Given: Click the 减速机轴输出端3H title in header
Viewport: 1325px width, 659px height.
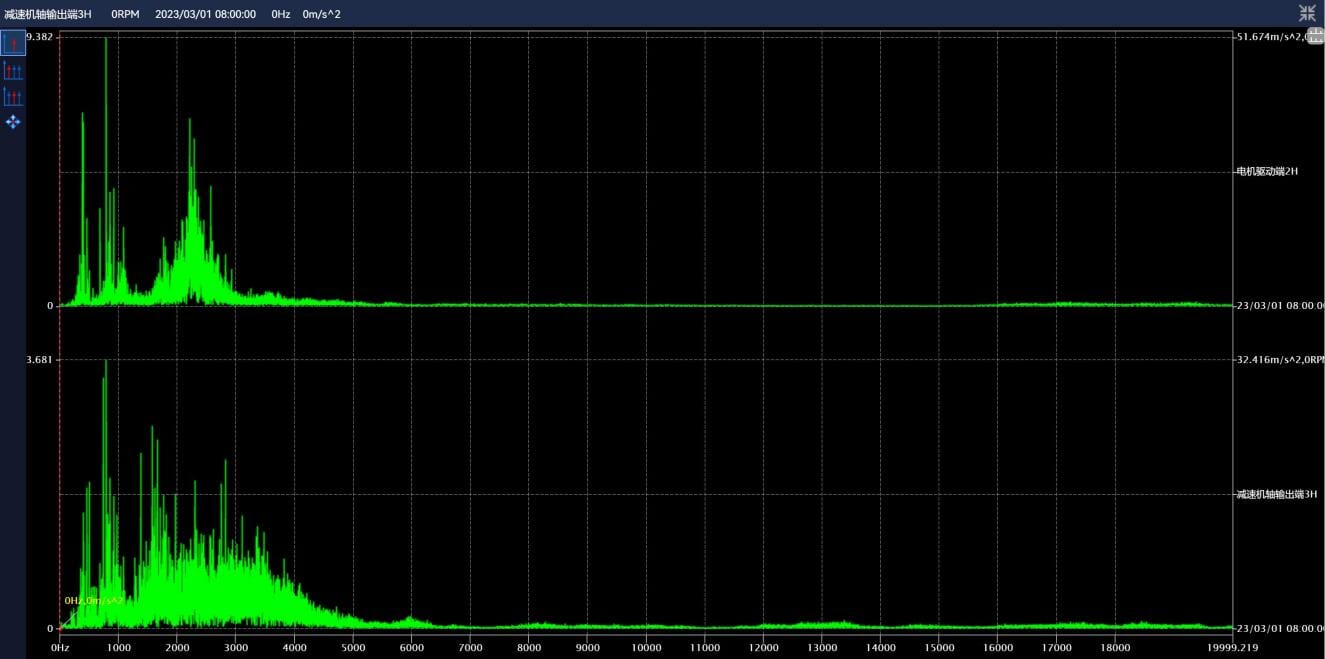Looking at the screenshot, I should point(48,15).
